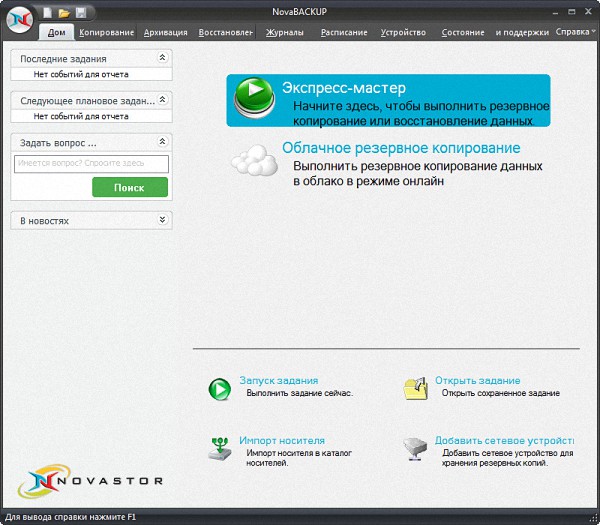Click the network drive icon for adding device
Viewport: 600px width, 525px height.
415,449
